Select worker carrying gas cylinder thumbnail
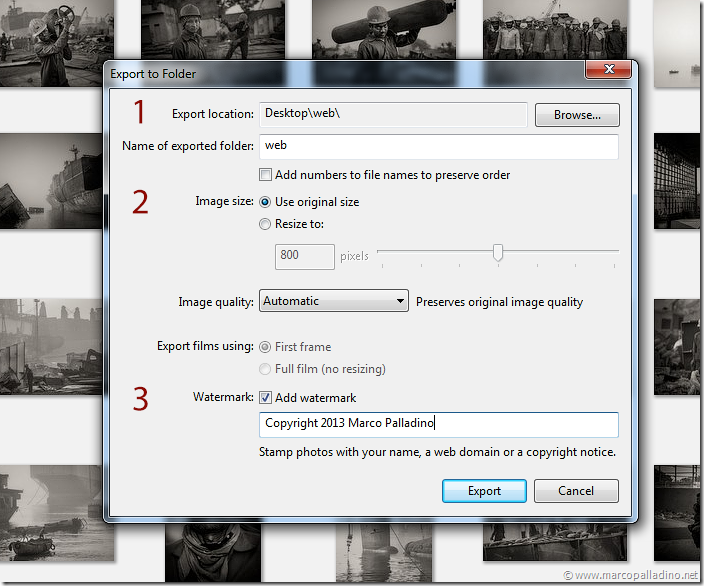Viewport: 704px width, 586px height. click(384, 29)
